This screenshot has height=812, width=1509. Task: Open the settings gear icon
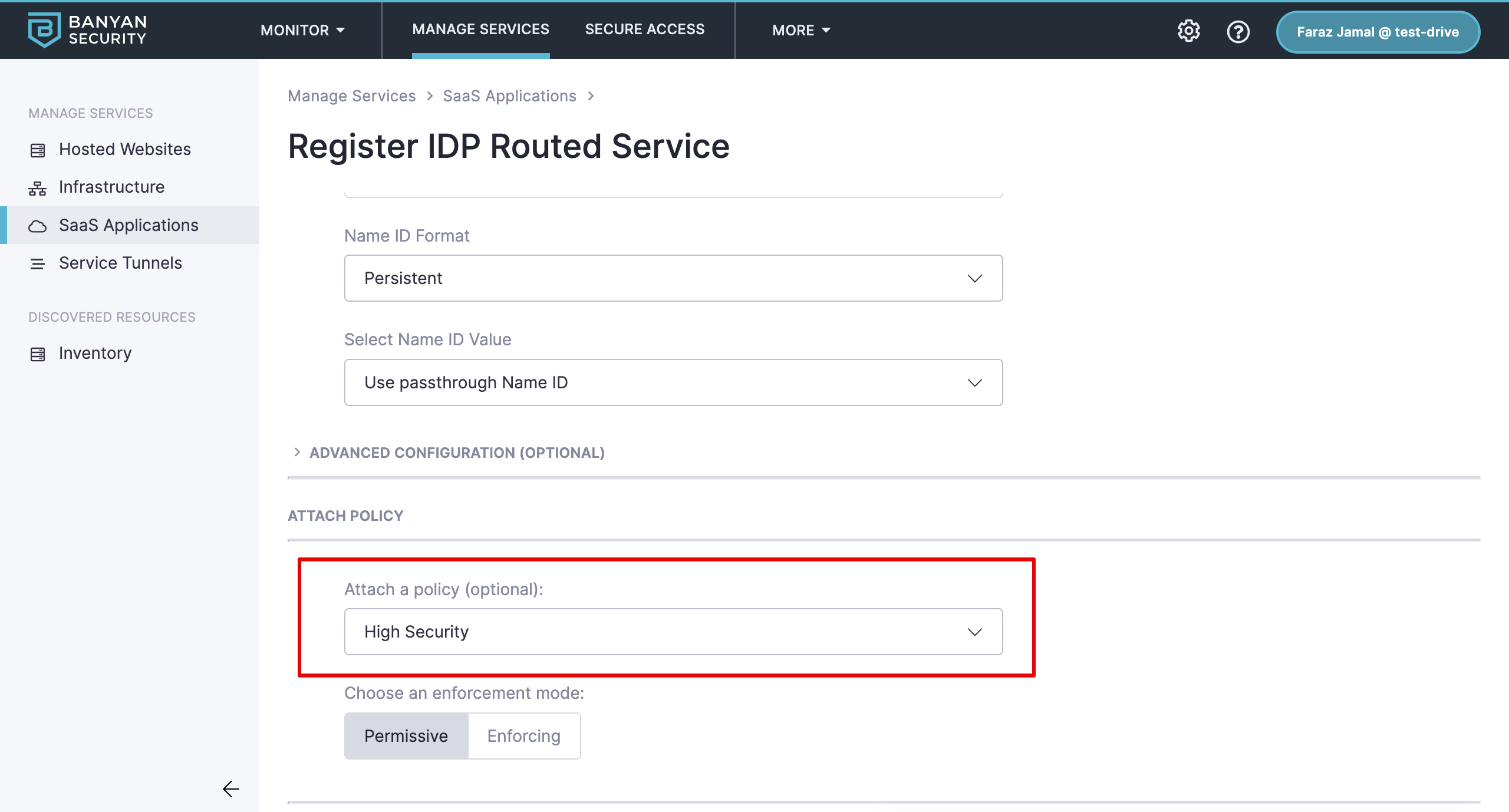point(1188,31)
